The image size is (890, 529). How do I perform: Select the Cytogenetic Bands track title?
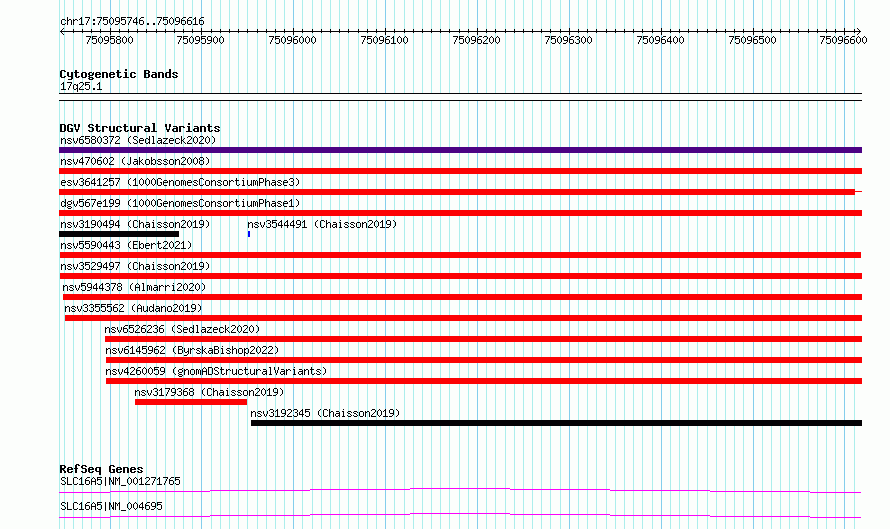[x=119, y=74]
